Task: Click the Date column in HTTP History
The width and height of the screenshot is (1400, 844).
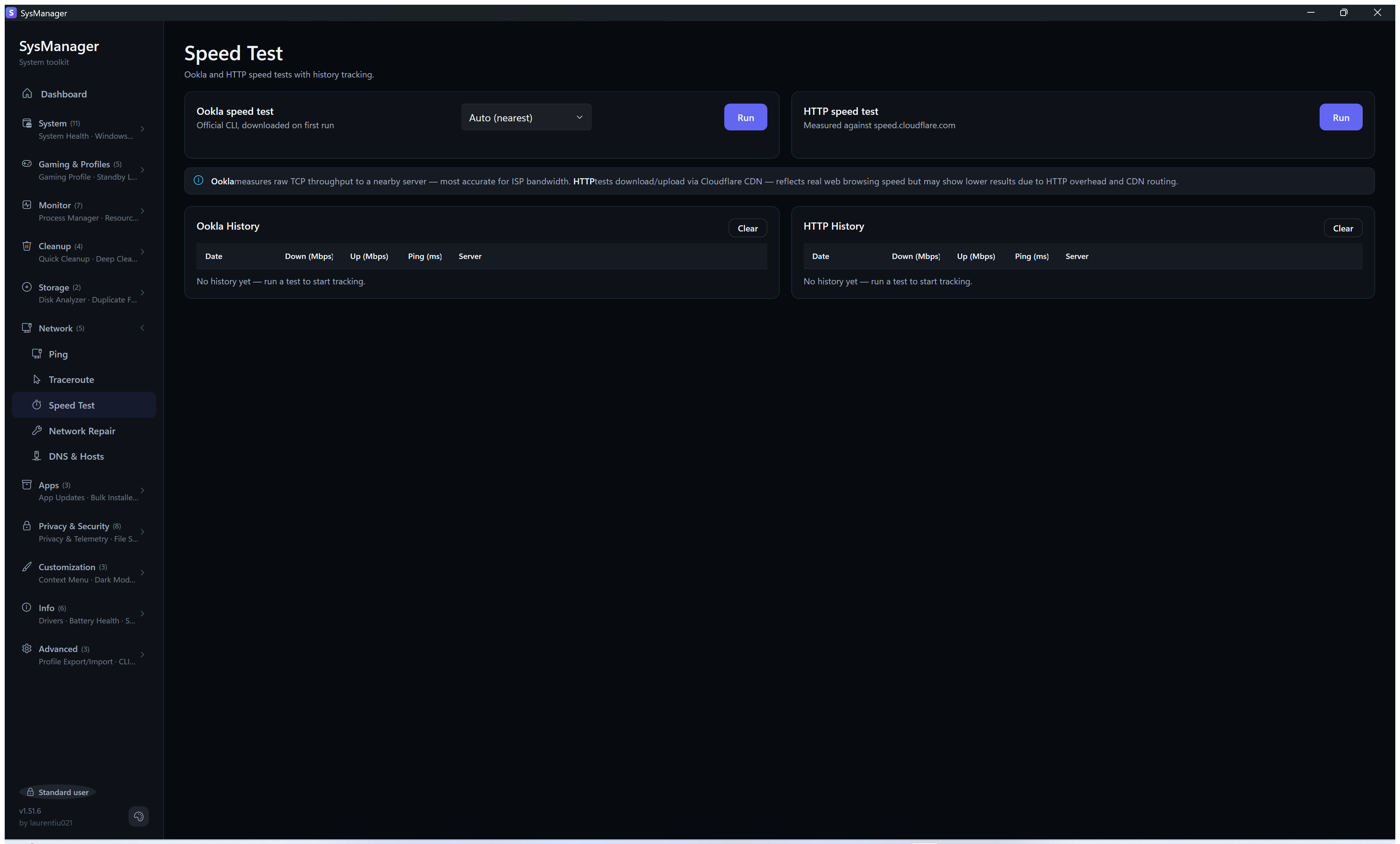Action: [x=821, y=256]
